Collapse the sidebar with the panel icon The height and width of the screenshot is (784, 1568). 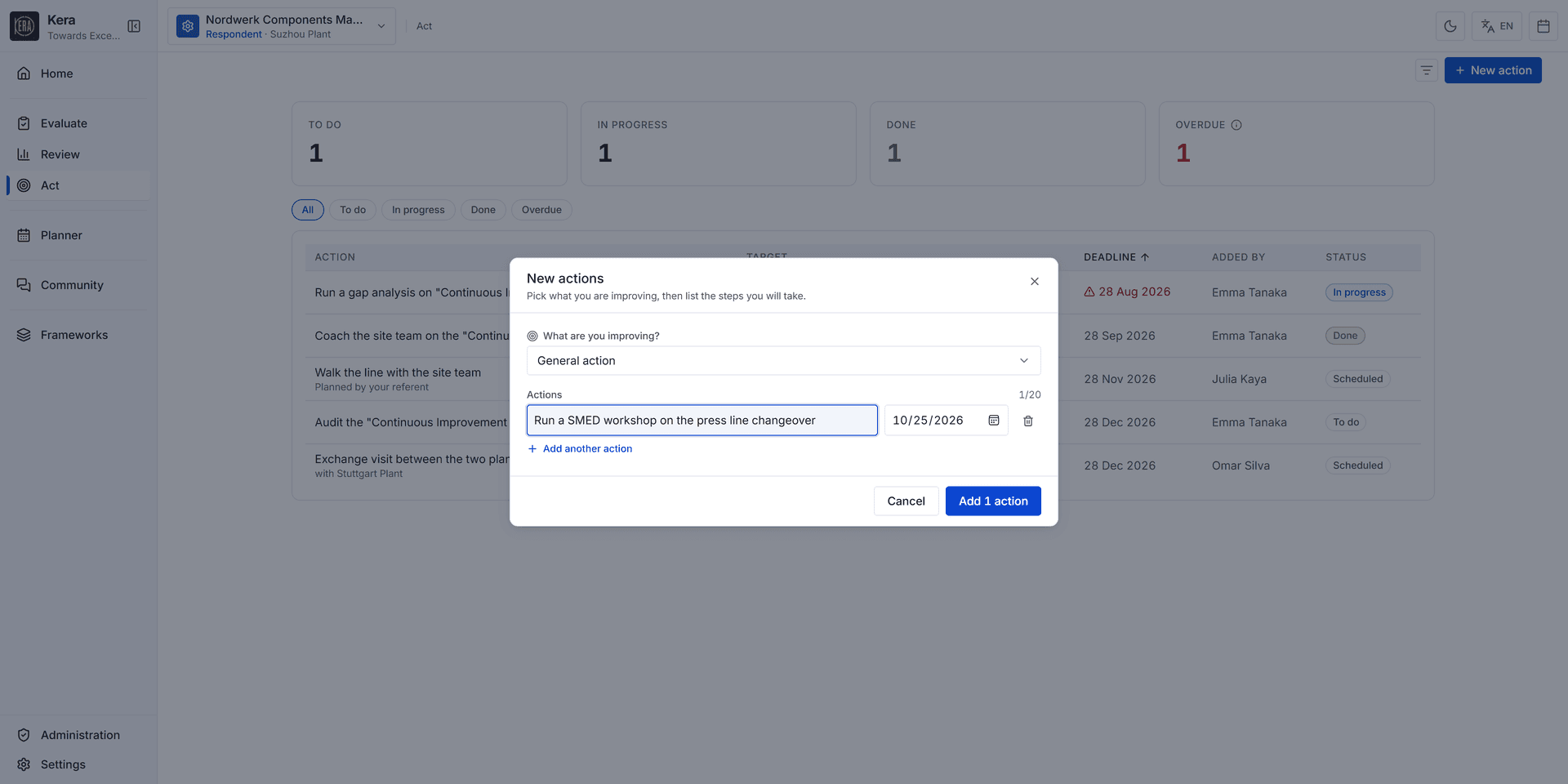[x=134, y=26]
